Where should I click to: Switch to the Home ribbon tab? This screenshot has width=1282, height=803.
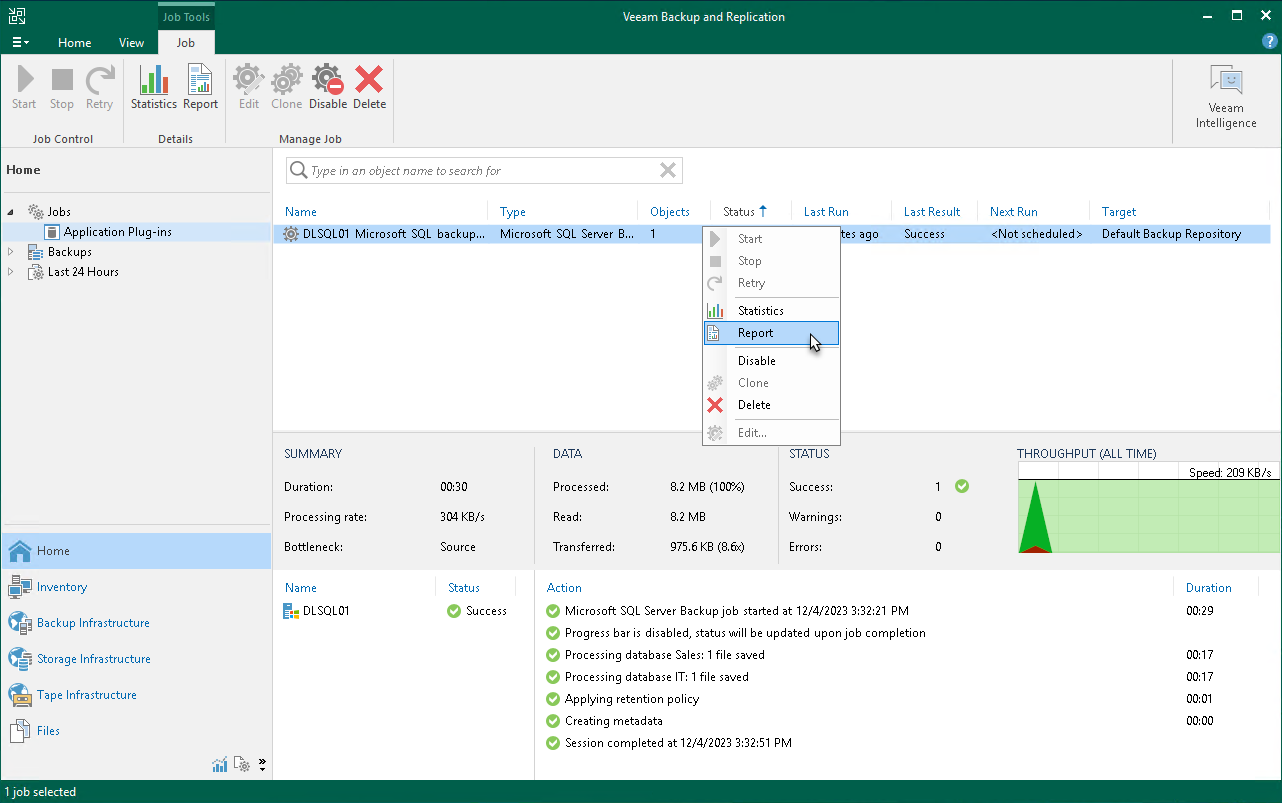coord(74,43)
